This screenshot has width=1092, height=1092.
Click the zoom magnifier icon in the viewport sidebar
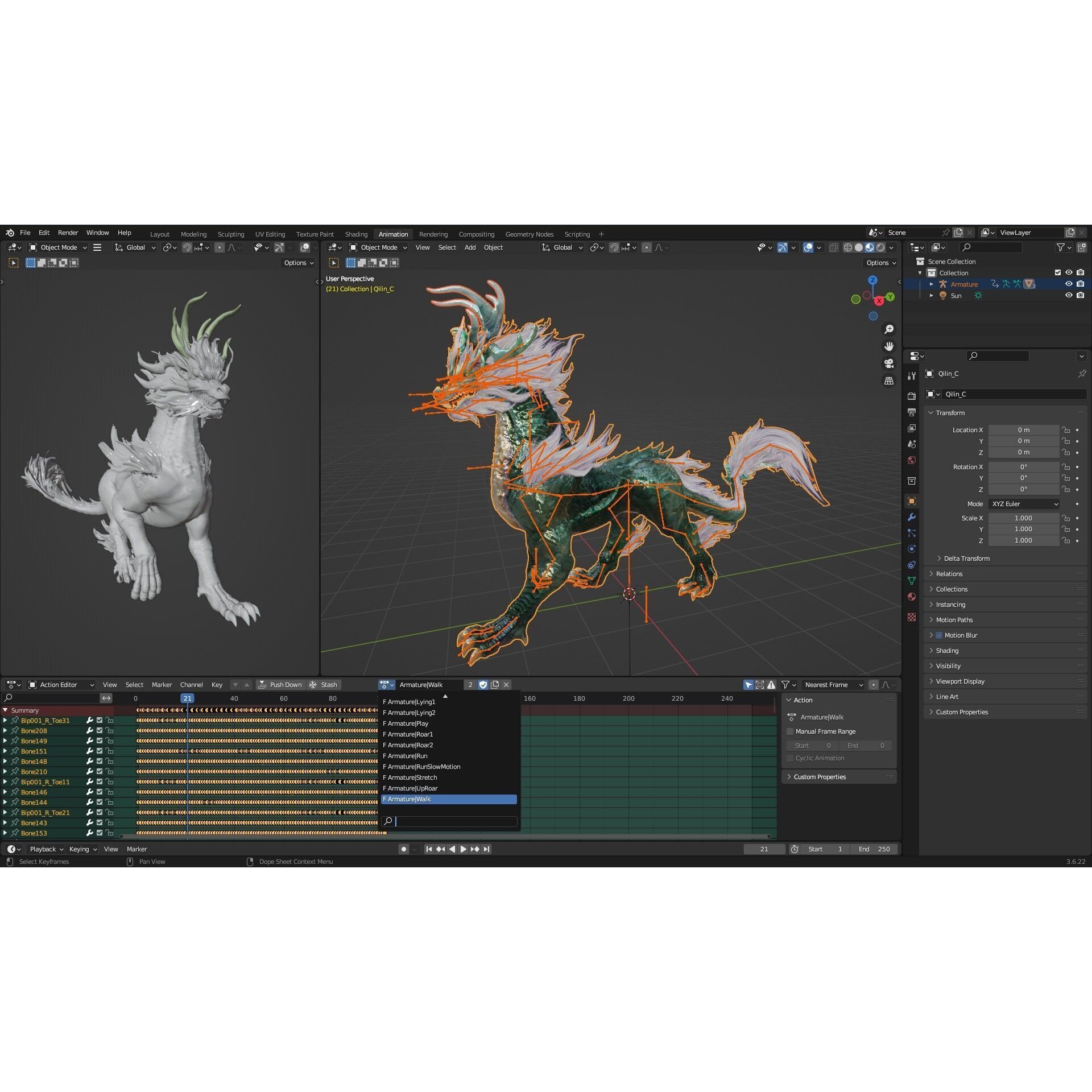889,329
